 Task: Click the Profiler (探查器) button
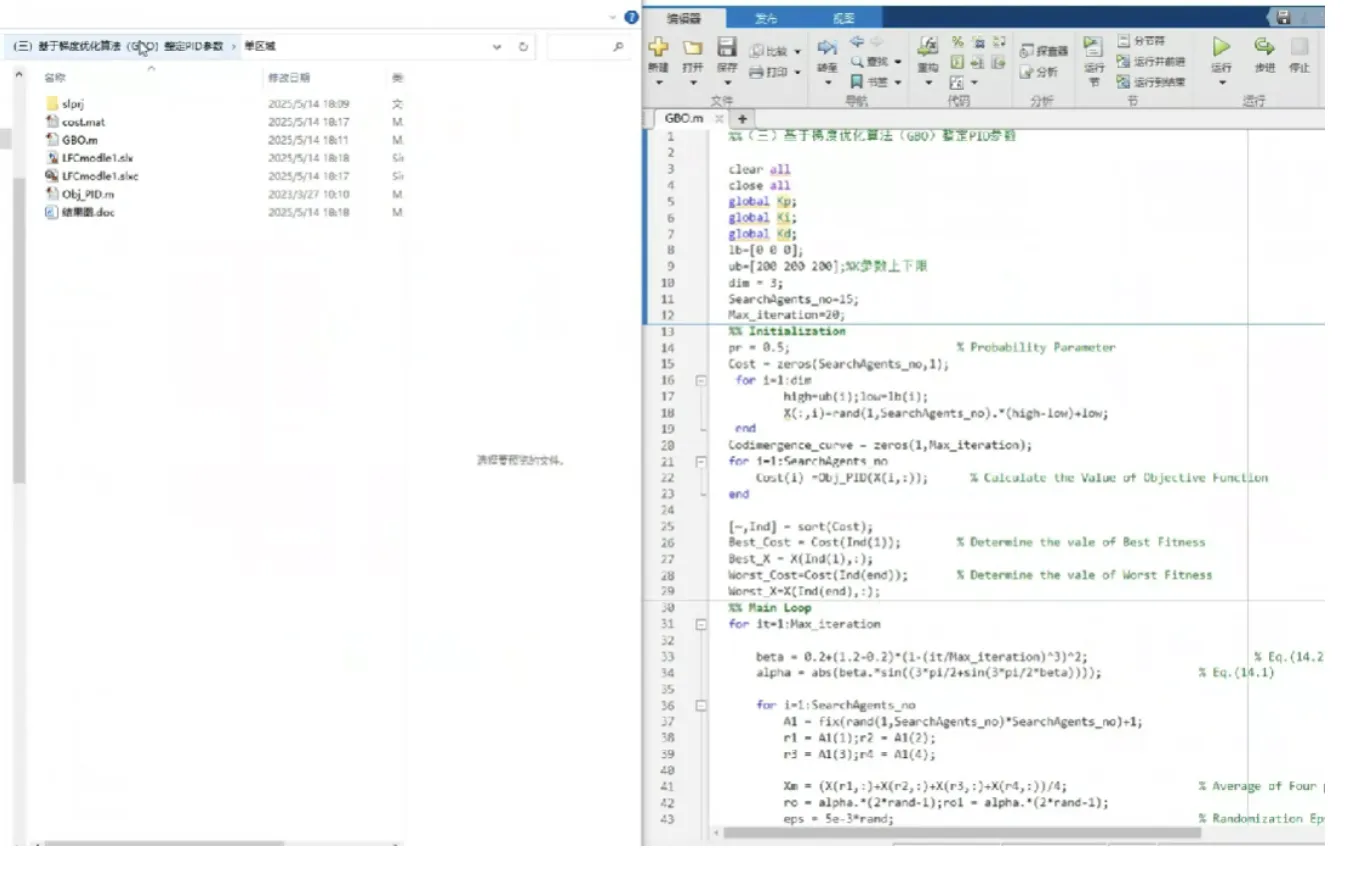pyautogui.click(x=1044, y=51)
